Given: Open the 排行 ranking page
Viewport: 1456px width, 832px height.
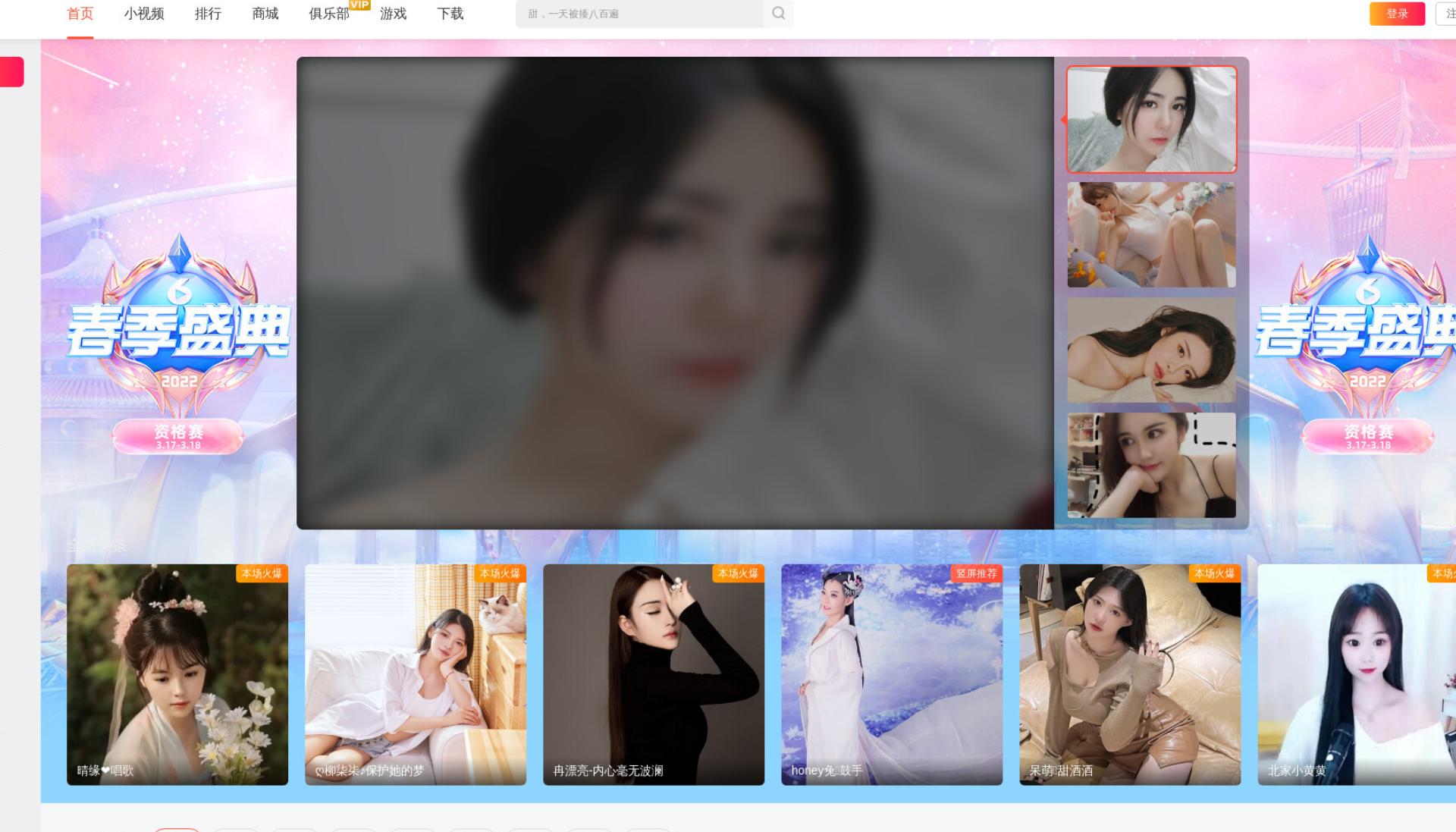Looking at the screenshot, I should [208, 14].
